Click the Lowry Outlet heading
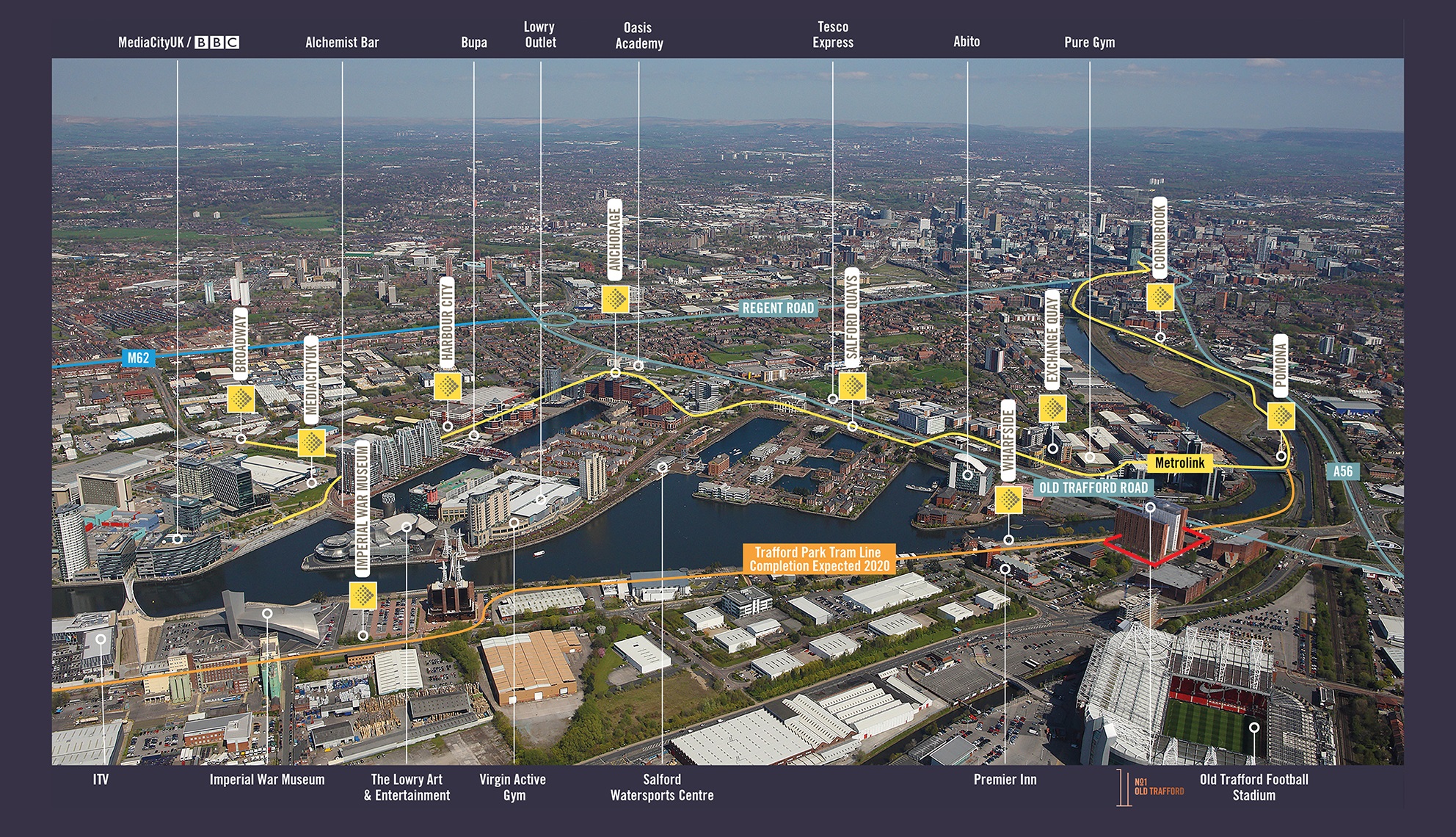Screen dimensions: 1456x837 pyautogui.click(x=540, y=35)
